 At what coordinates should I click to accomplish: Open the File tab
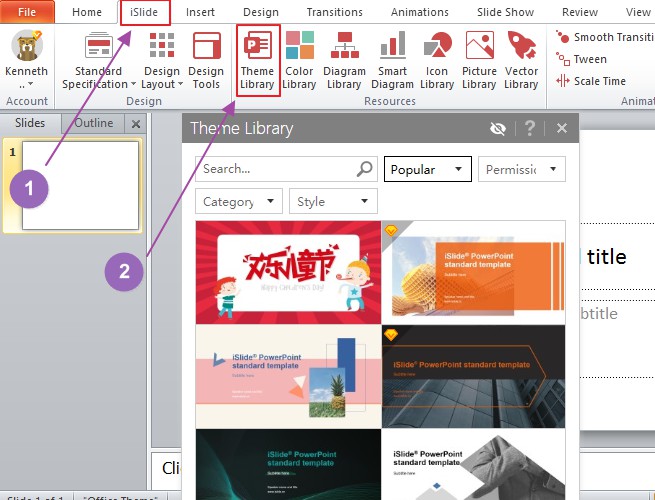27,12
